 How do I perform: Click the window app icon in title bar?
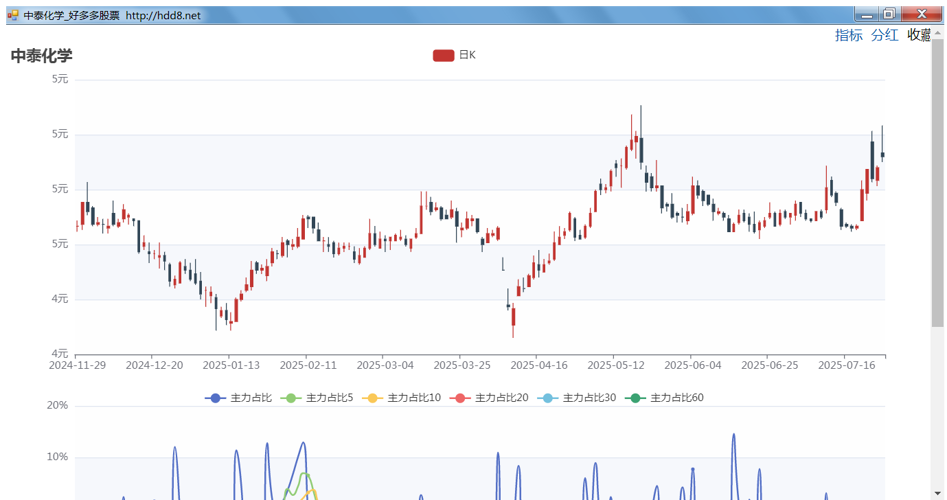click(x=13, y=15)
